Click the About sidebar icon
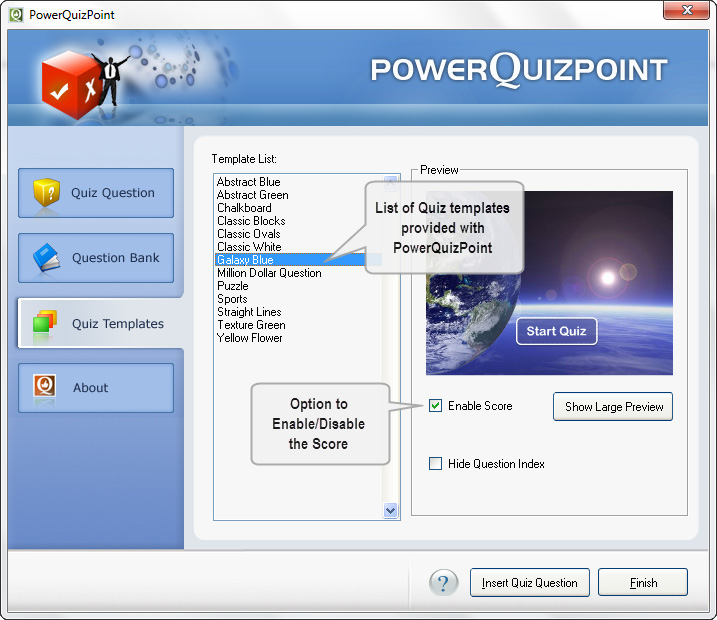 [x=46, y=388]
